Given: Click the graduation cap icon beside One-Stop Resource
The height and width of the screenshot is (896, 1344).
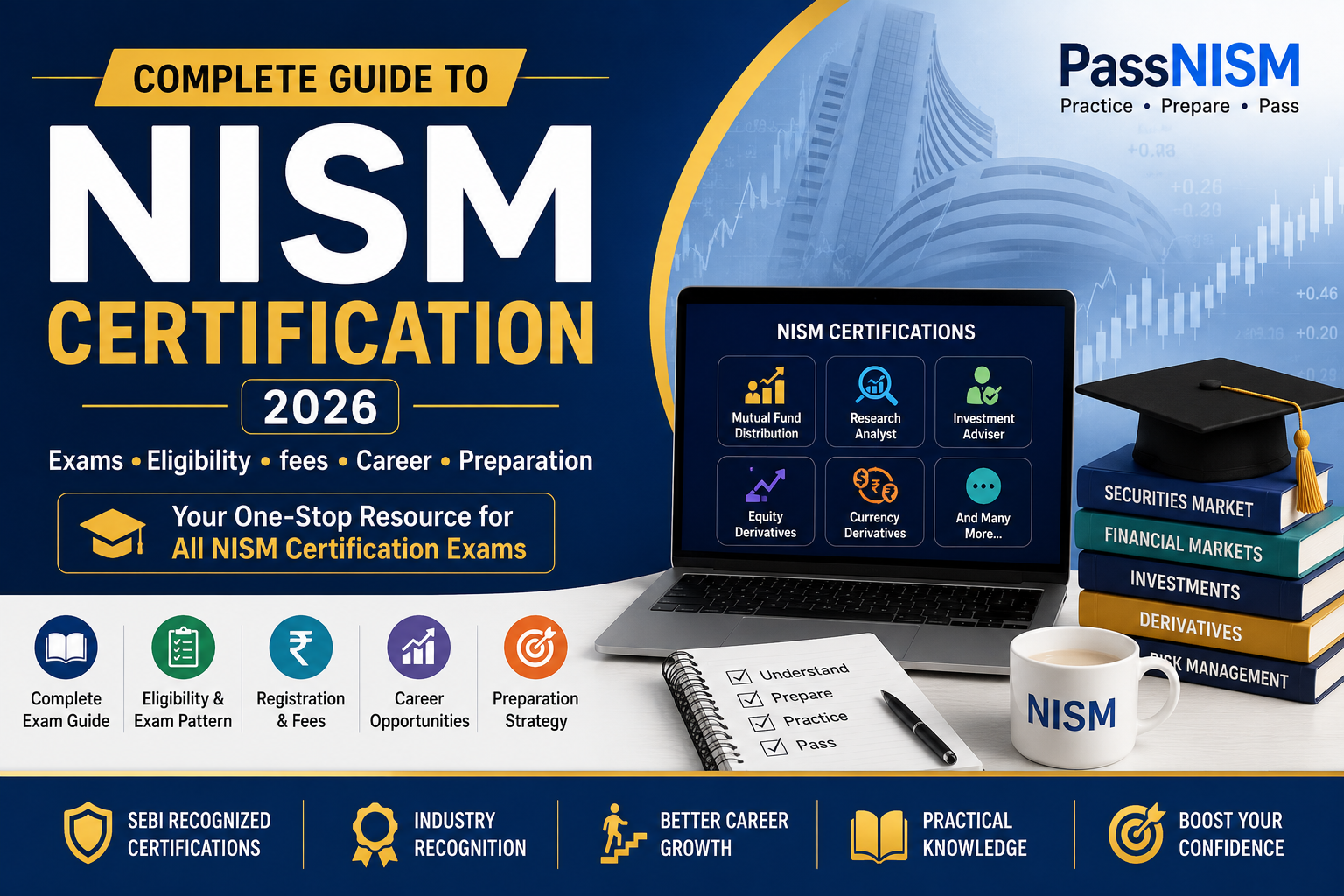Looking at the screenshot, I should (x=113, y=532).
